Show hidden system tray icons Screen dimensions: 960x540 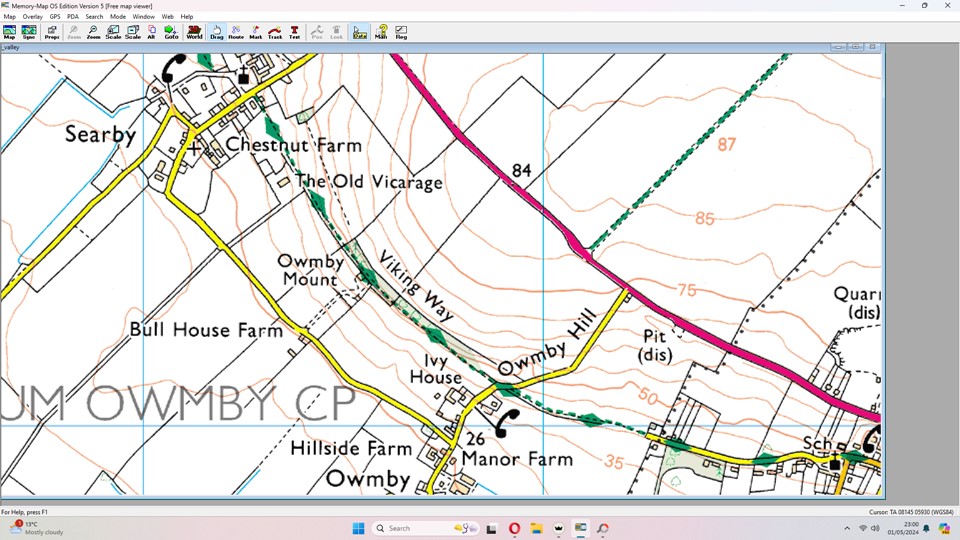click(847, 528)
